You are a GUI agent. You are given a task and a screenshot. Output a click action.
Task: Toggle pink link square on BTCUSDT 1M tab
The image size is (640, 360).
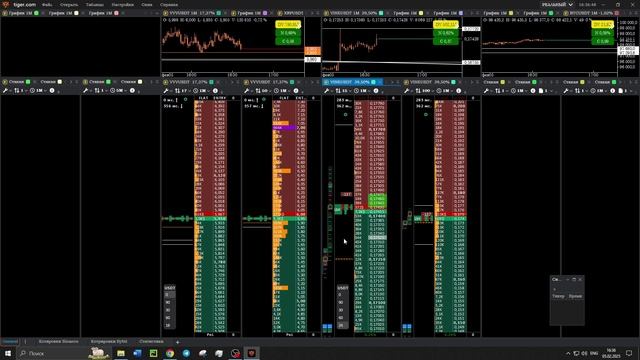tap(616, 13)
